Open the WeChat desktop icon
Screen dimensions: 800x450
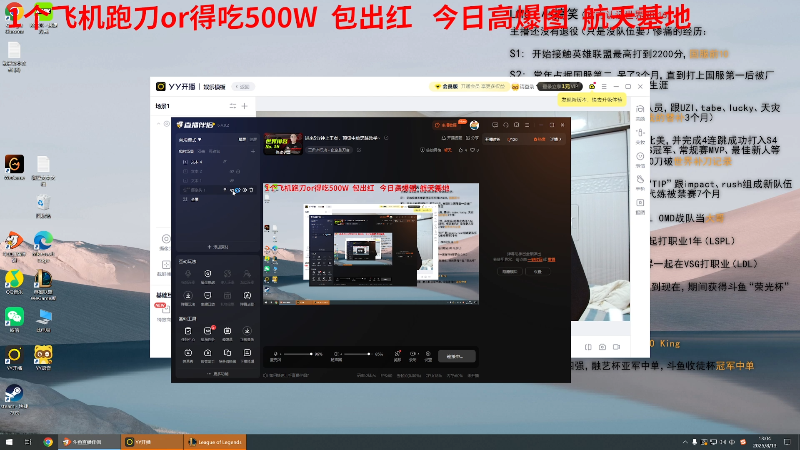pos(14,319)
